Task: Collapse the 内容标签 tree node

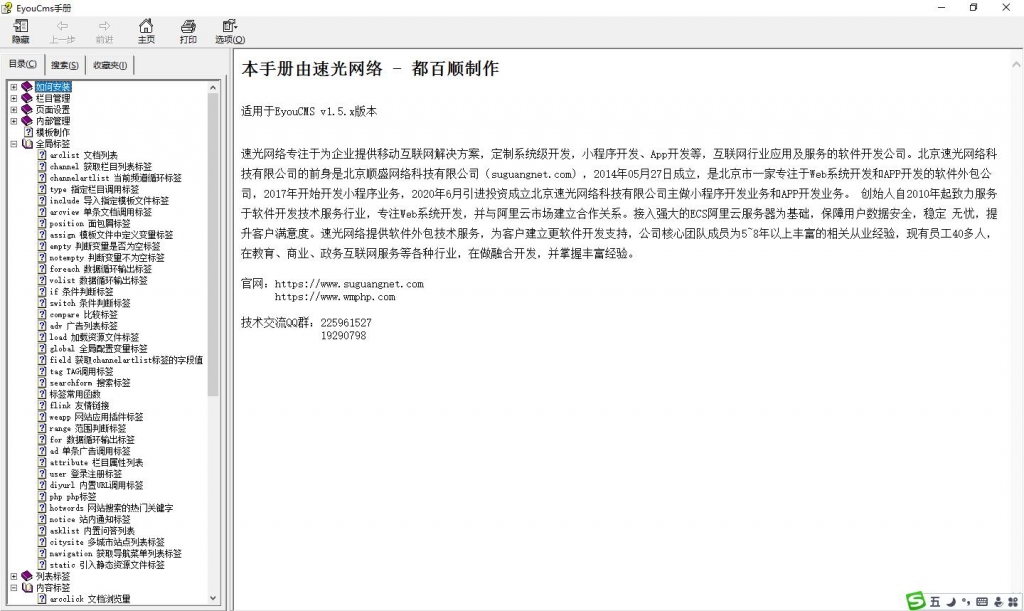Action: [14, 588]
